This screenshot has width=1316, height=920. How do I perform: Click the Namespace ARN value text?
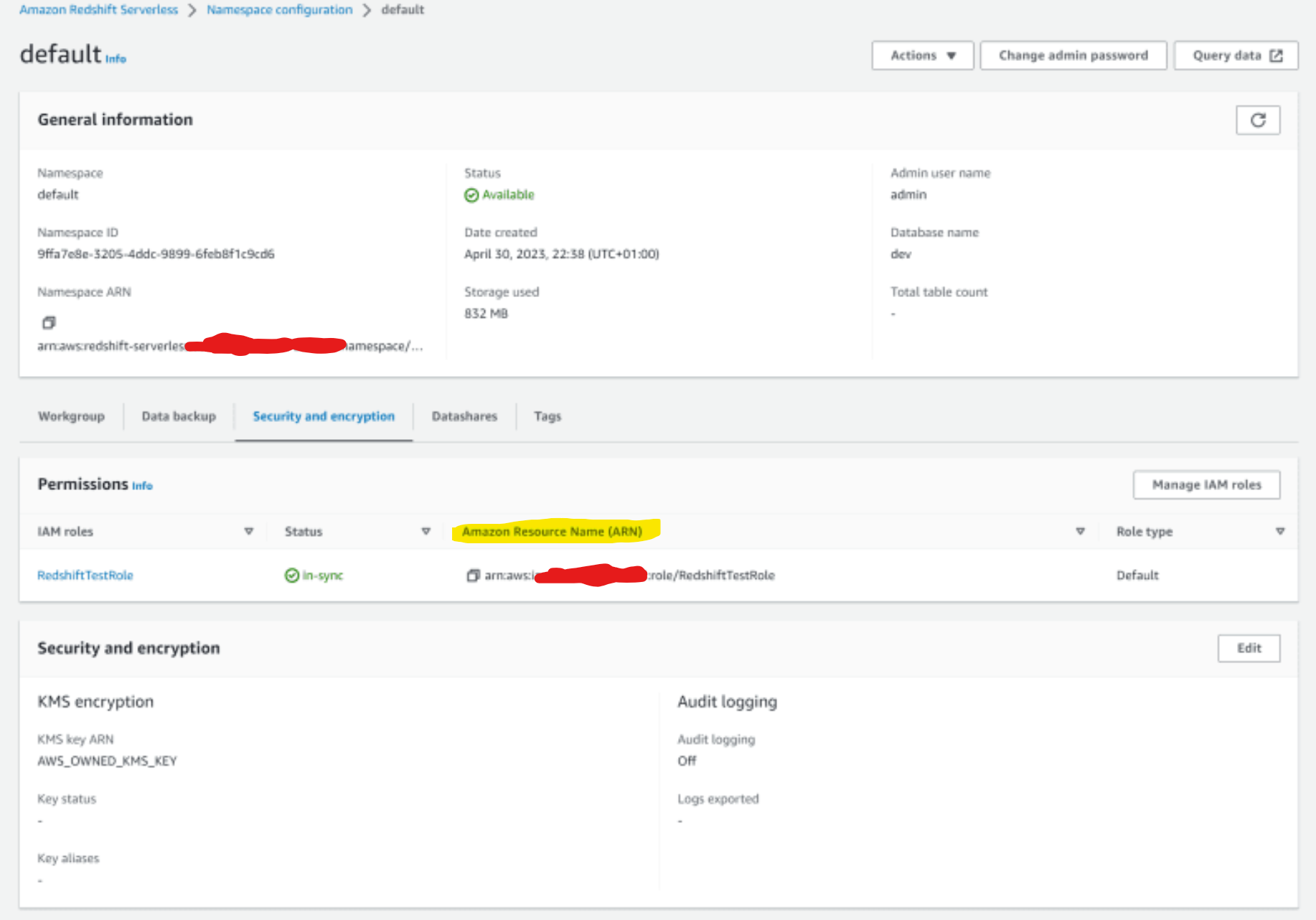[230, 347]
